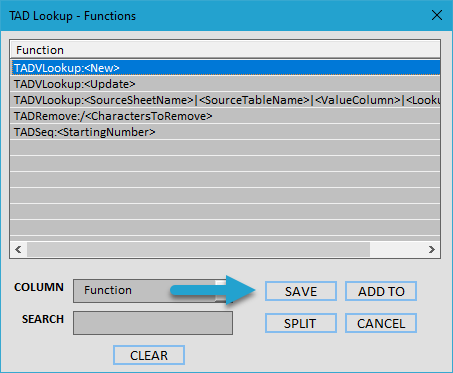
Task: Click the CLEAR button
Action: (x=149, y=355)
